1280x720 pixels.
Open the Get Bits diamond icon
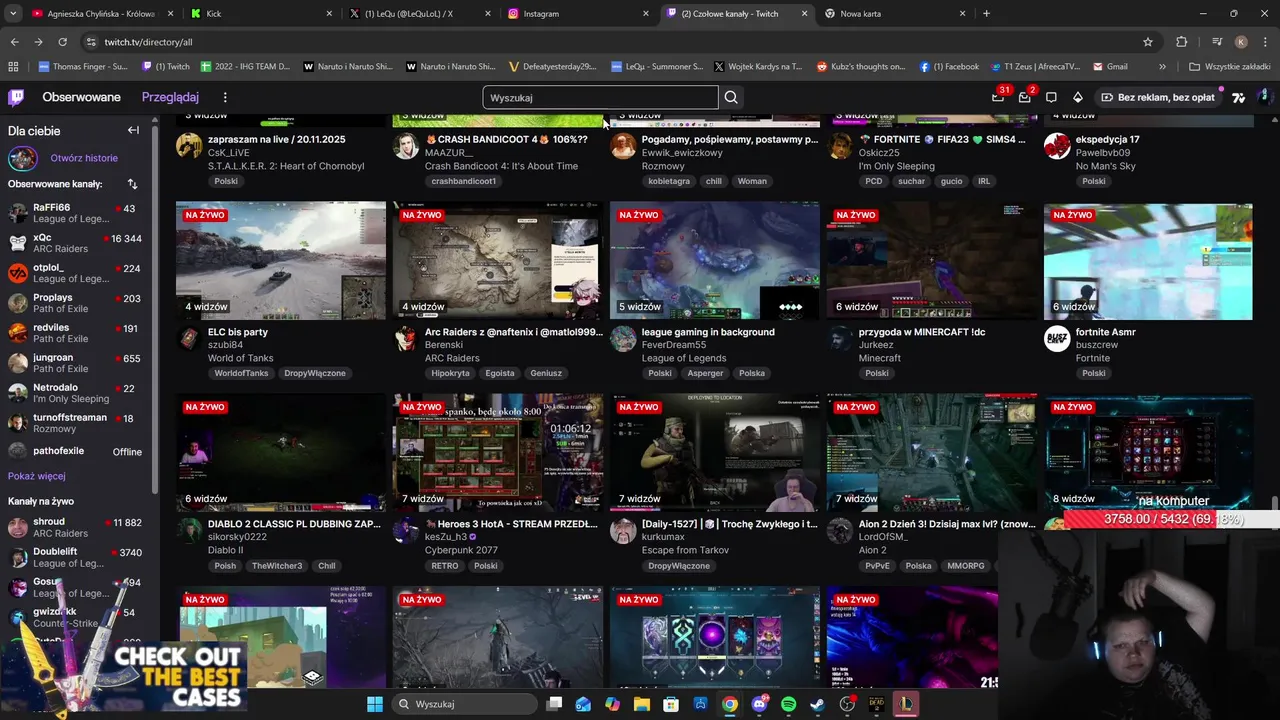pyautogui.click(x=1077, y=97)
